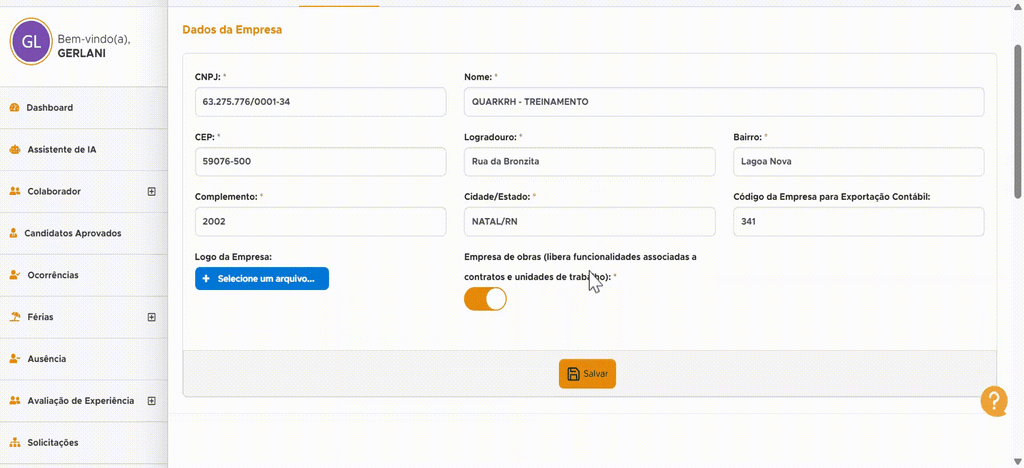Click the Salvar button
Viewport: 1024px width, 468px height.
pos(587,374)
